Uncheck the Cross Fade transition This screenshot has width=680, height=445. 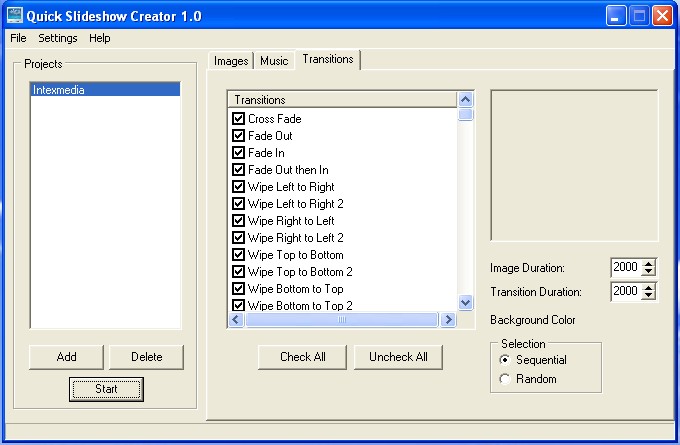238,118
